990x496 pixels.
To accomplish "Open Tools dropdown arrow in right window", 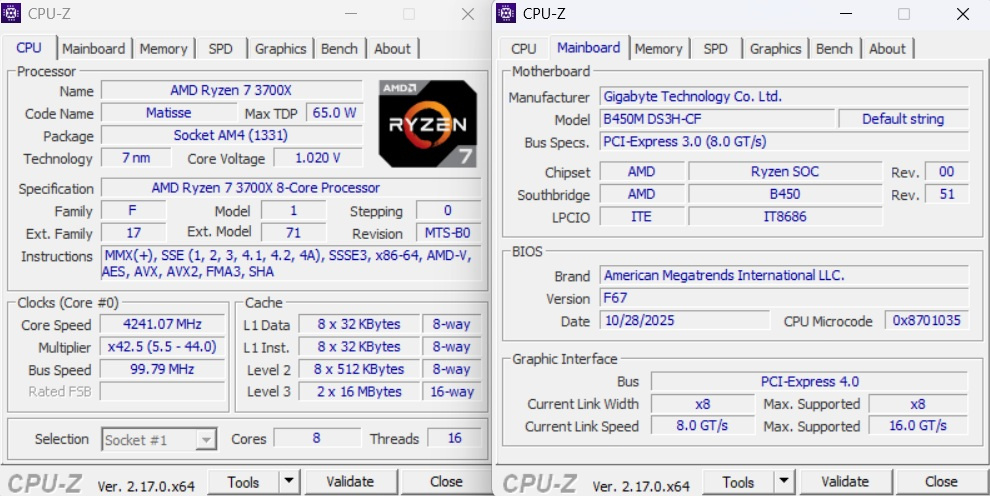I will (784, 482).
